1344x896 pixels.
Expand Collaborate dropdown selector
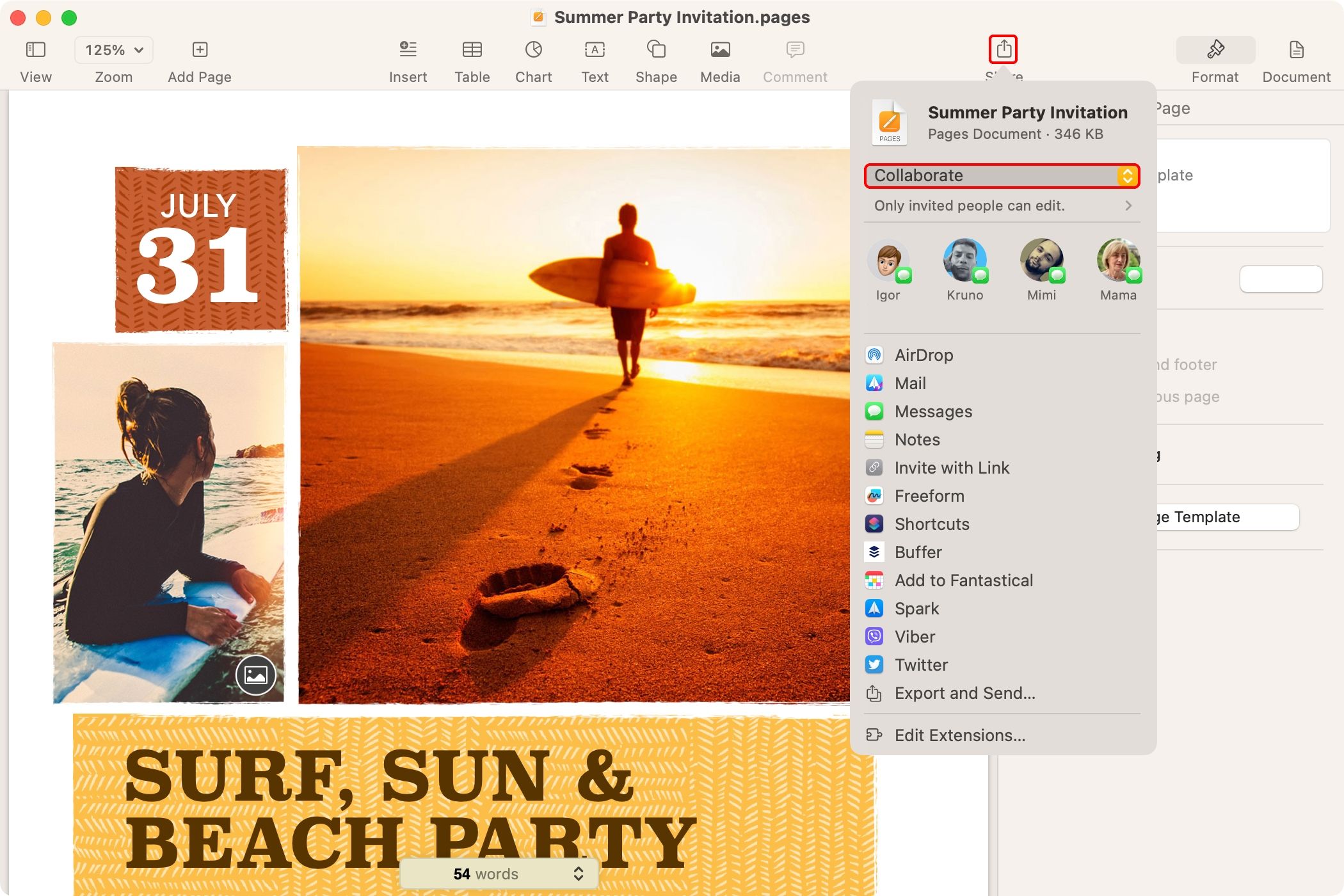1127,175
